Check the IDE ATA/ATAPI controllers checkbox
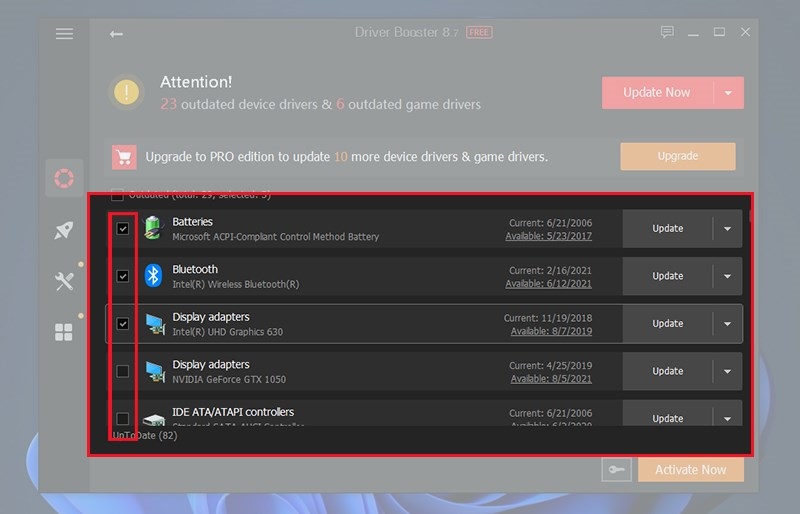 click(x=122, y=419)
